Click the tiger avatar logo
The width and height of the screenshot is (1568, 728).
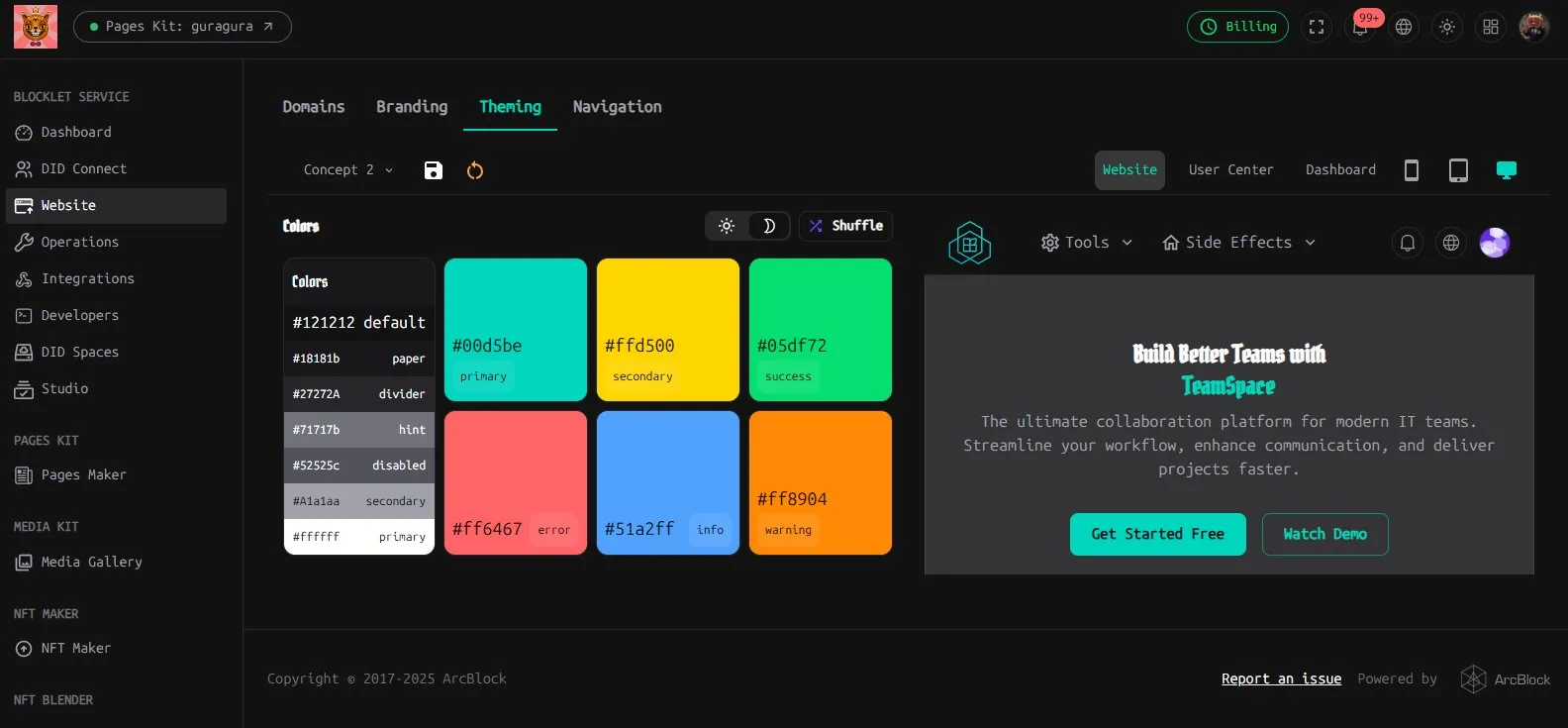(x=36, y=27)
